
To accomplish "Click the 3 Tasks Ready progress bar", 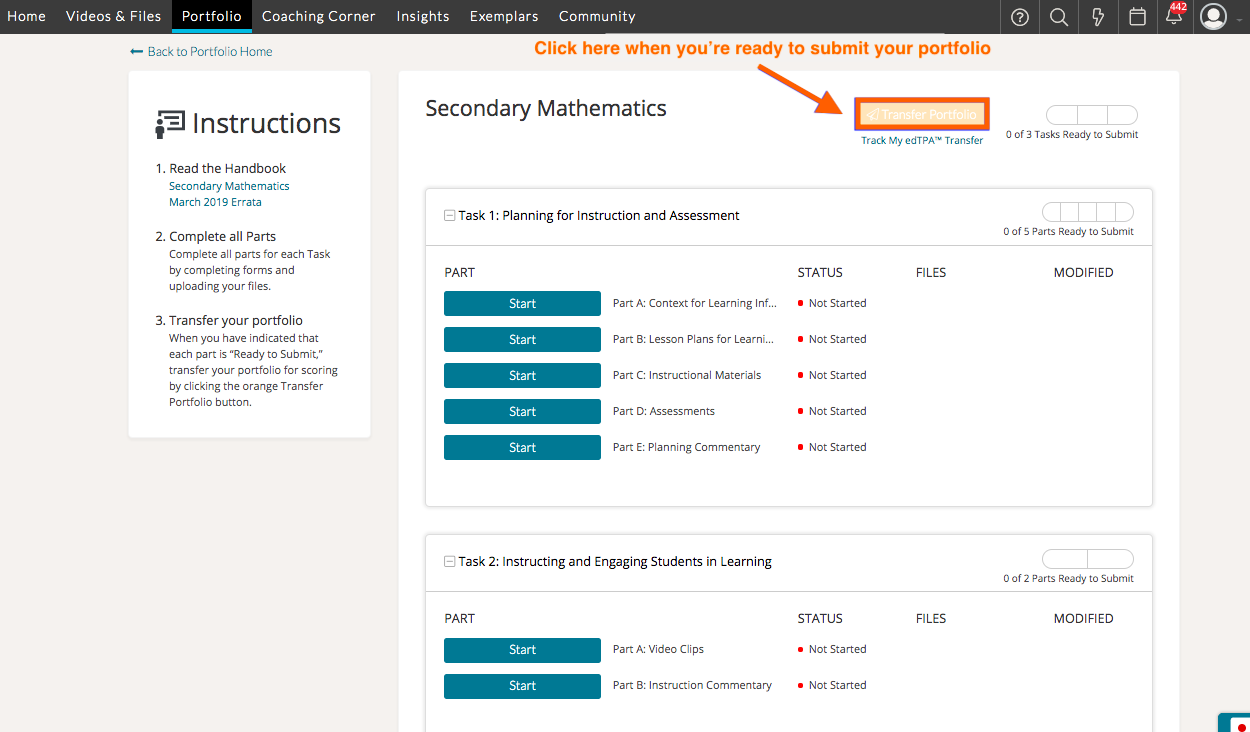I will coord(1091,116).
